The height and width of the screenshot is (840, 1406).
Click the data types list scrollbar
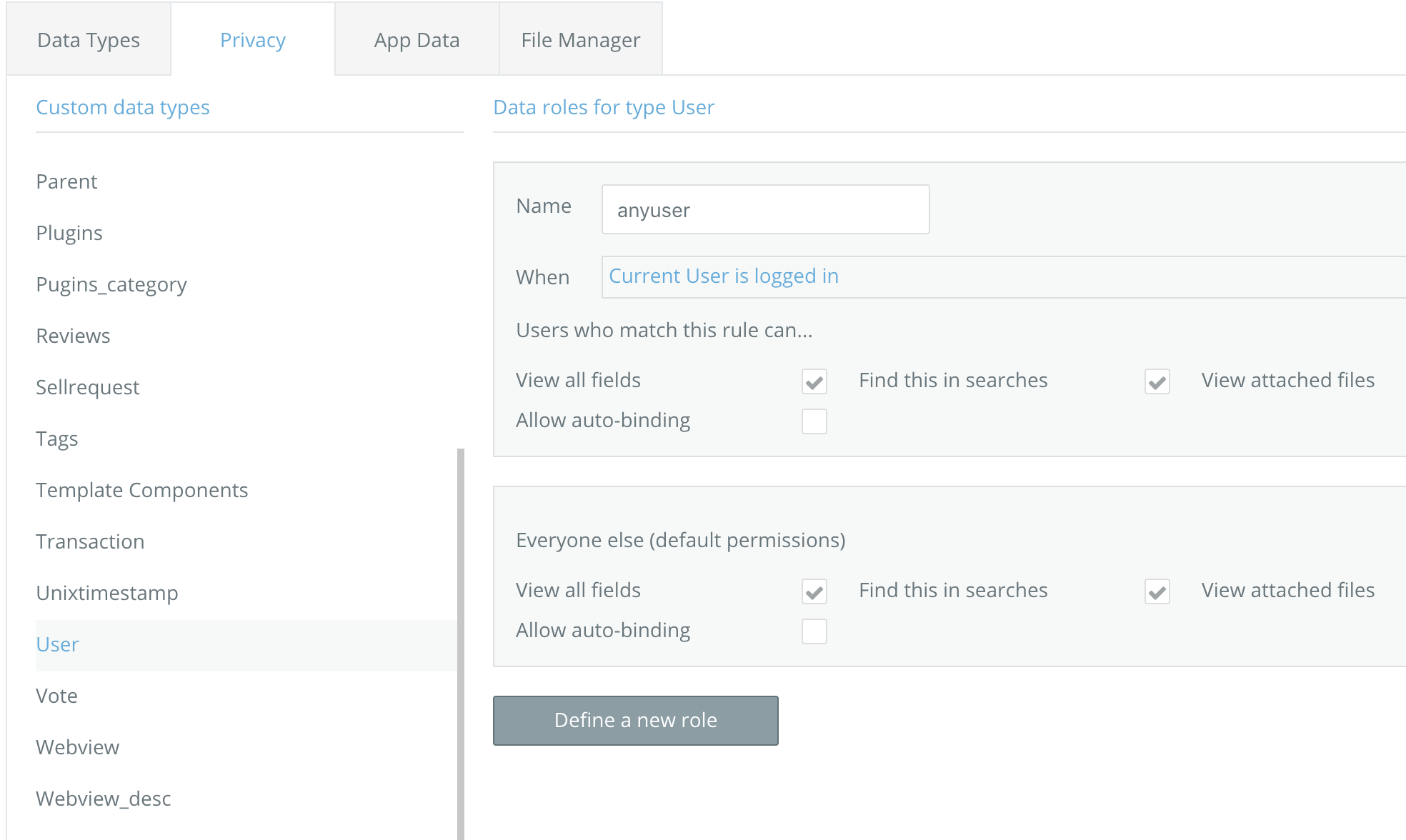(x=461, y=643)
